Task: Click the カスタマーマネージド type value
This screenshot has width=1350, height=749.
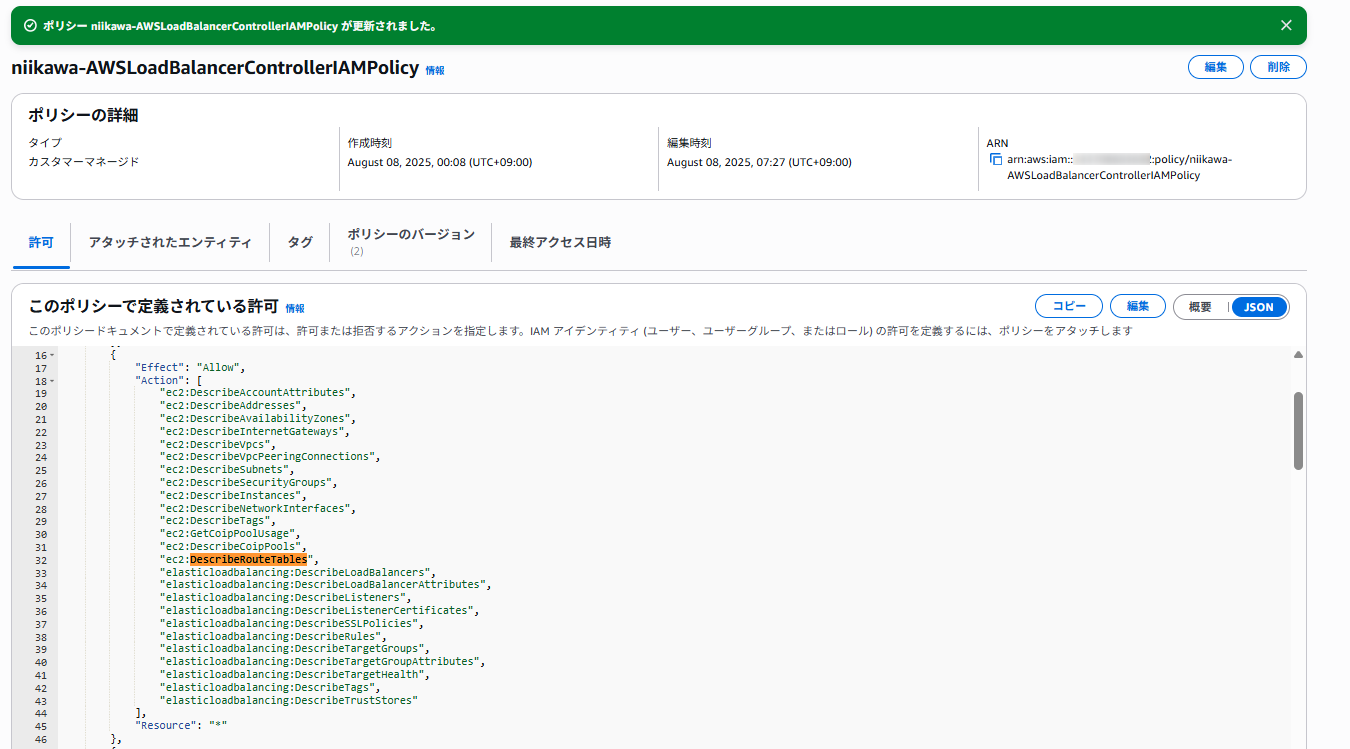Action: point(83,161)
